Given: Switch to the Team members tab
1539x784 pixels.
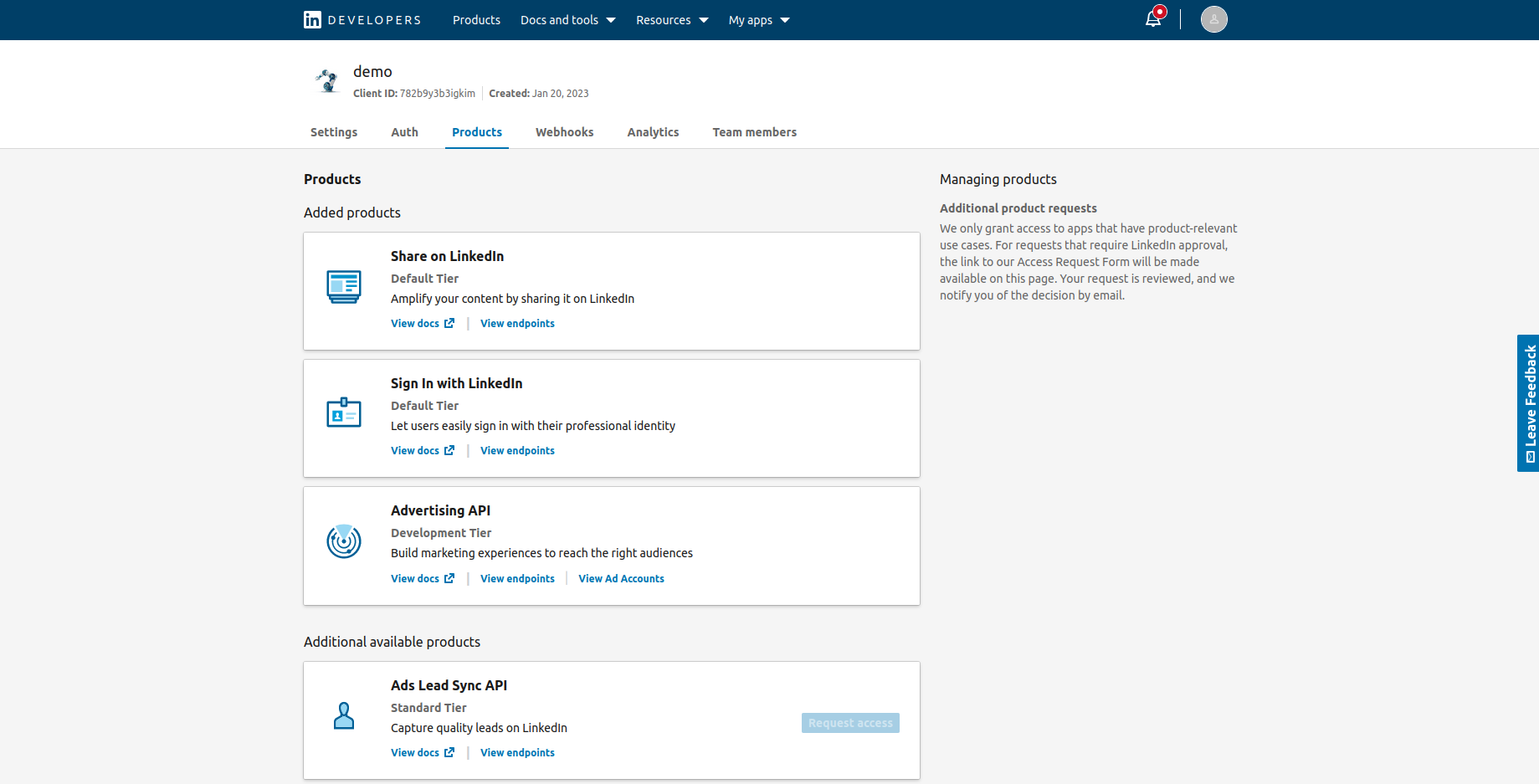Looking at the screenshot, I should pyautogui.click(x=755, y=132).
